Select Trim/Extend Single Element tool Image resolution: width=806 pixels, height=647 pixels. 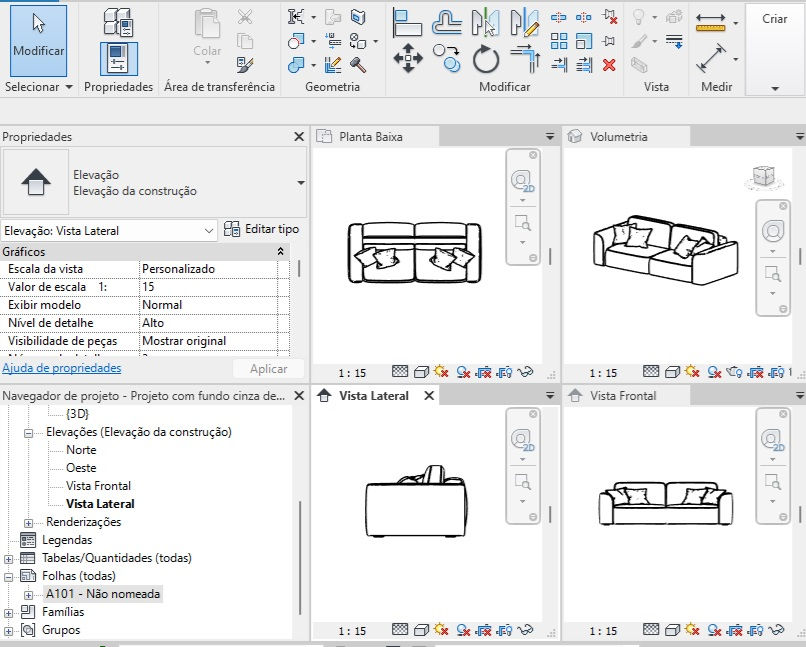(x=559, y=65)
